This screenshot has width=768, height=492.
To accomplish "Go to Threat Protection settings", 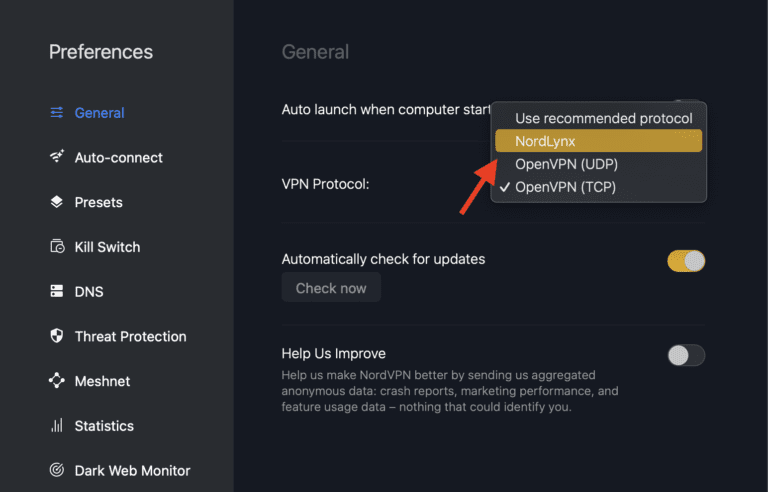I will 130,336.
